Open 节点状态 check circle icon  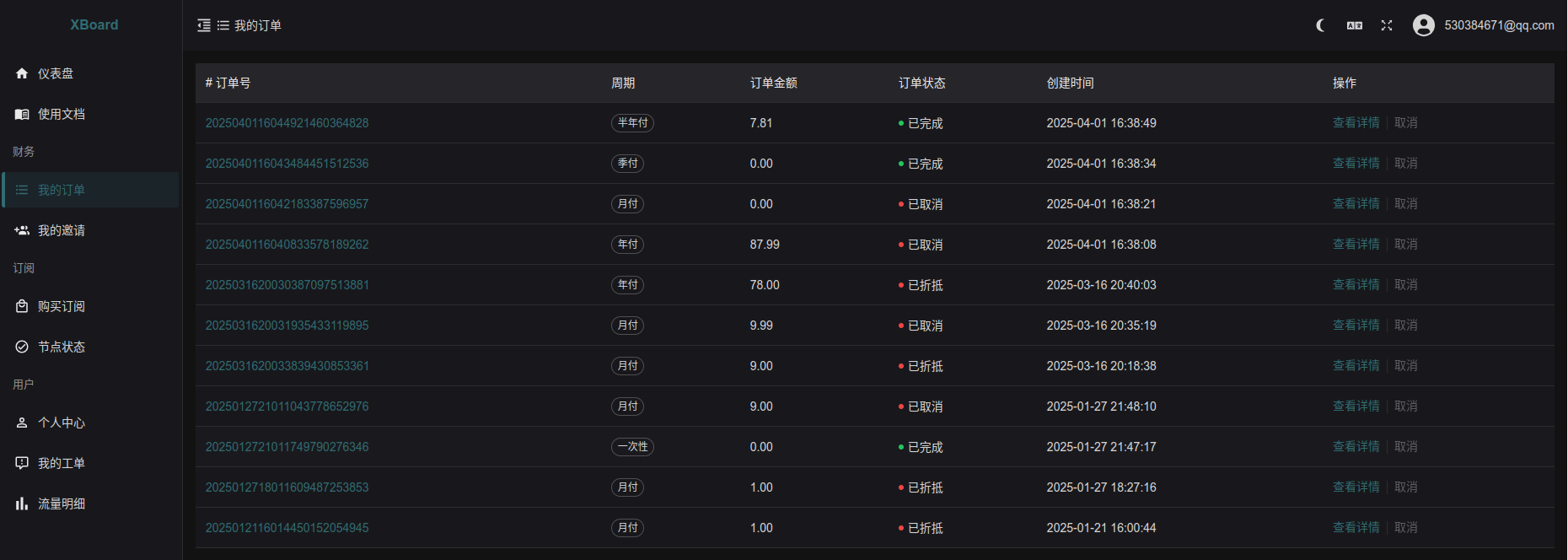[x=22, y=347]
